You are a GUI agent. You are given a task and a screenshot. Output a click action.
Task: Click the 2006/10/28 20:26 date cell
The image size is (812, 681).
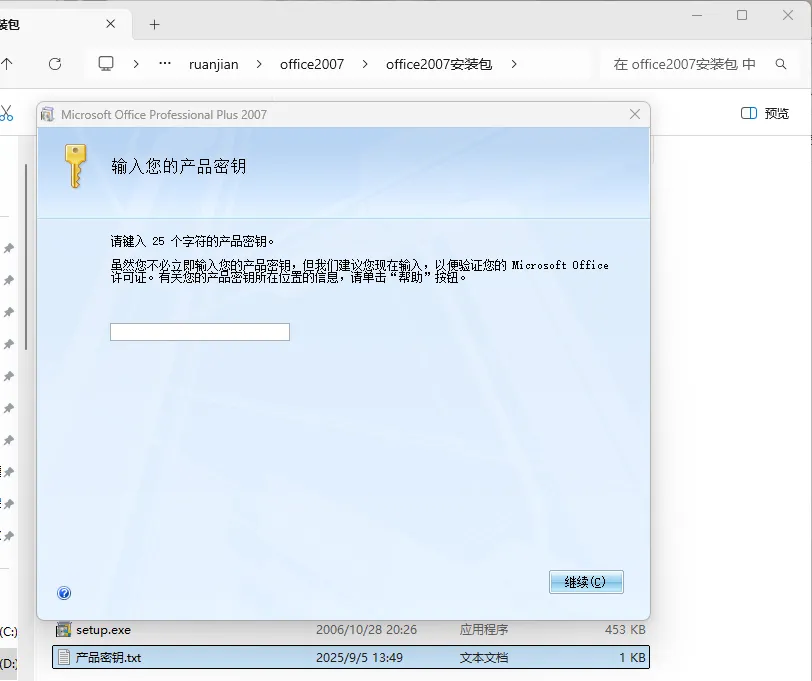point(366,630)
